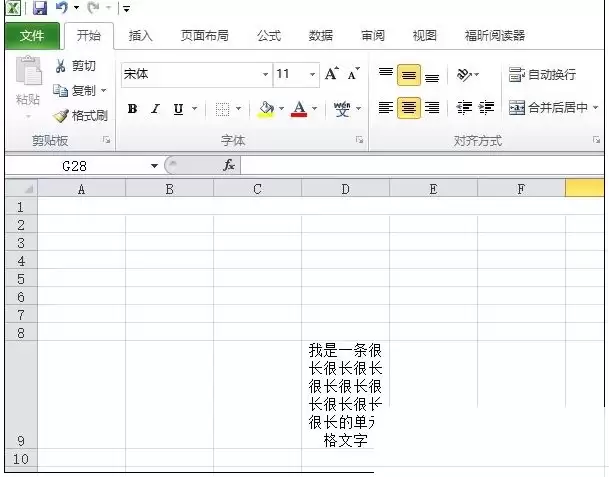This screenshot has width=609, height=477.
Task: Expand the fill color dropdown arrow
Action: pos(281,109)
